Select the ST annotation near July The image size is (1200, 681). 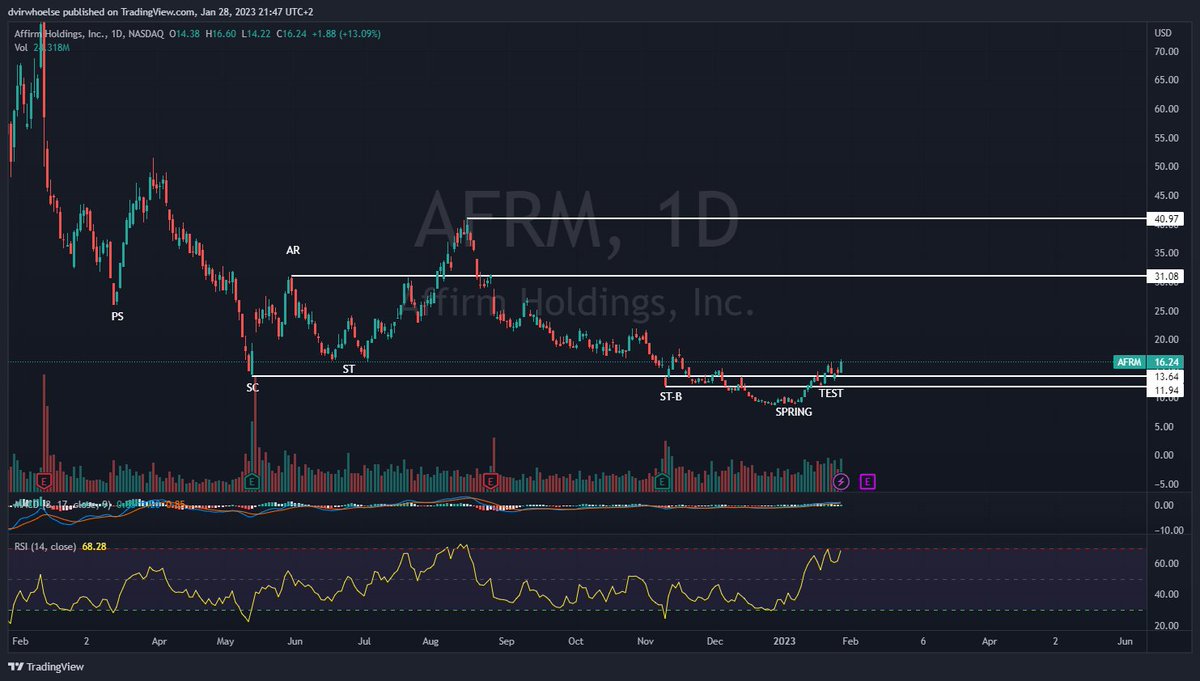[348, 369]
